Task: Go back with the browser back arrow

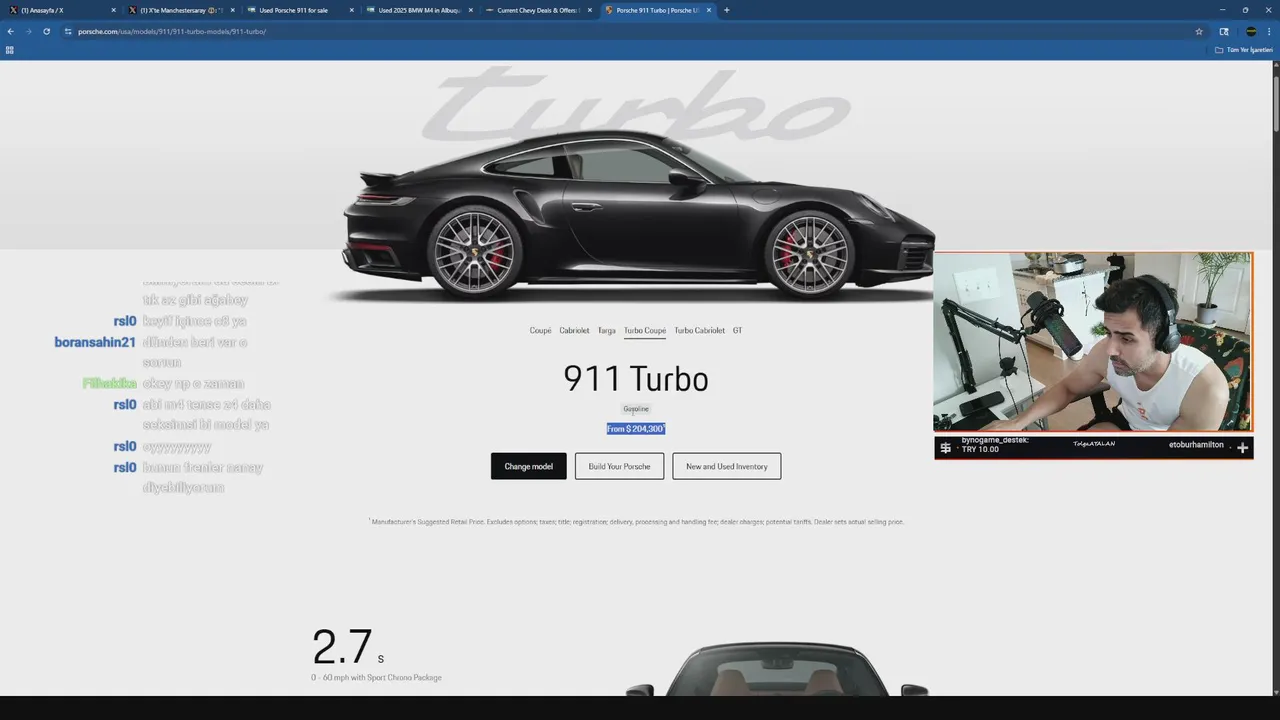Action: (x=10, y=31)
